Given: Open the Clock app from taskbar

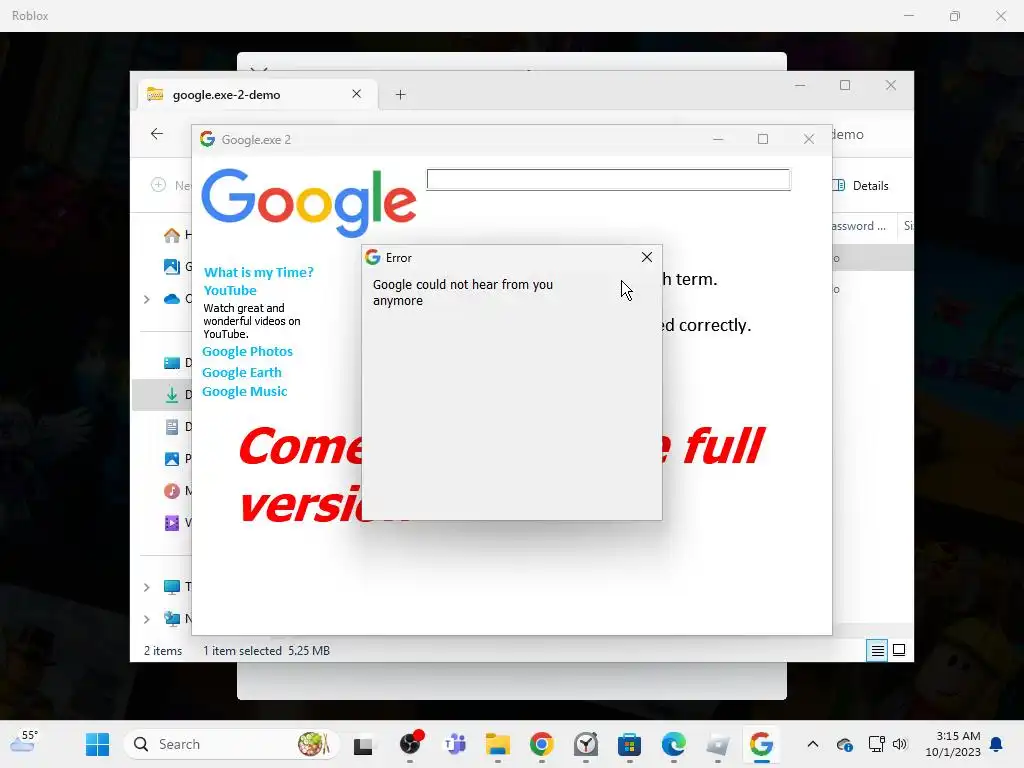Looking at the screenshot, I should pos(586,744).
